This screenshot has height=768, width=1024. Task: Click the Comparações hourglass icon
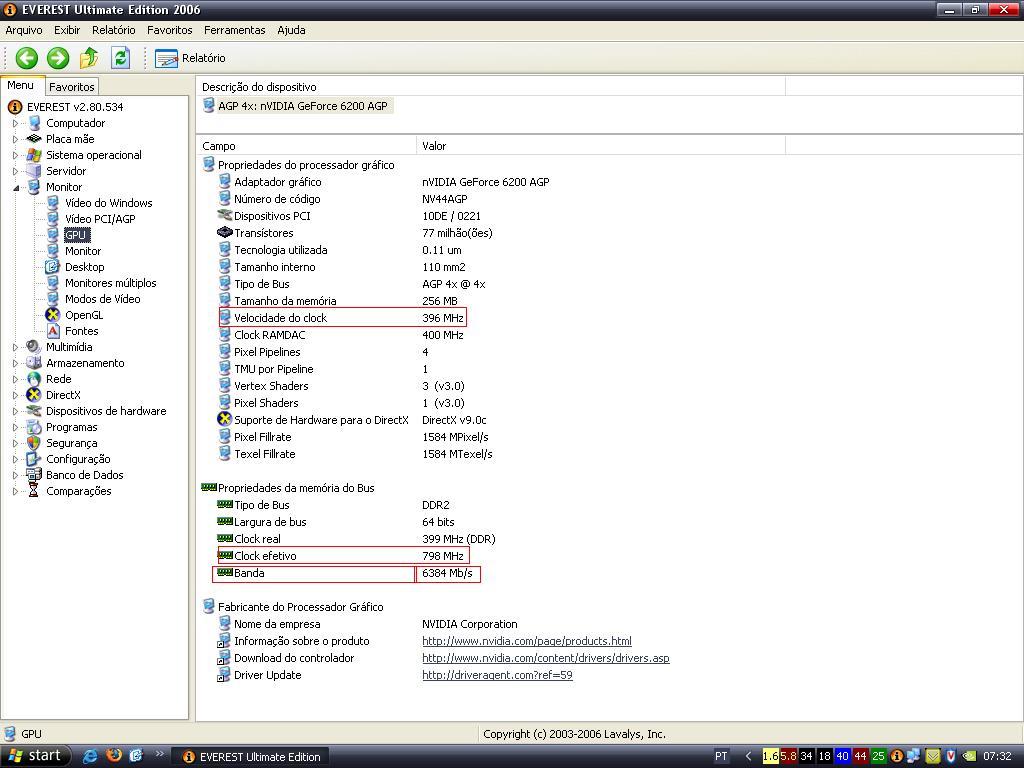pyautogui.click(x=33, y=491)
